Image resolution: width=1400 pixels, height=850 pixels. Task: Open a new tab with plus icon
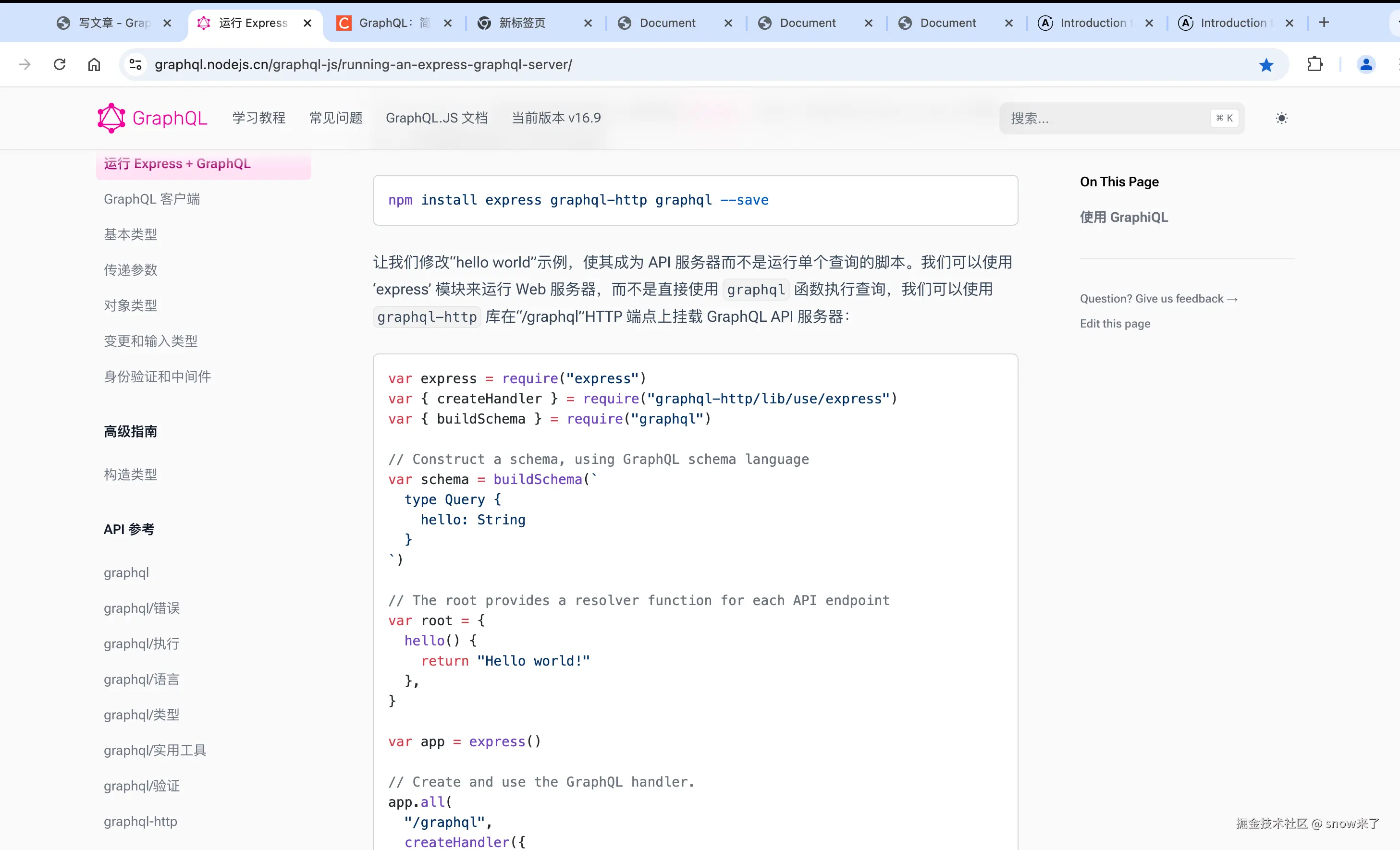point(1324,23)
